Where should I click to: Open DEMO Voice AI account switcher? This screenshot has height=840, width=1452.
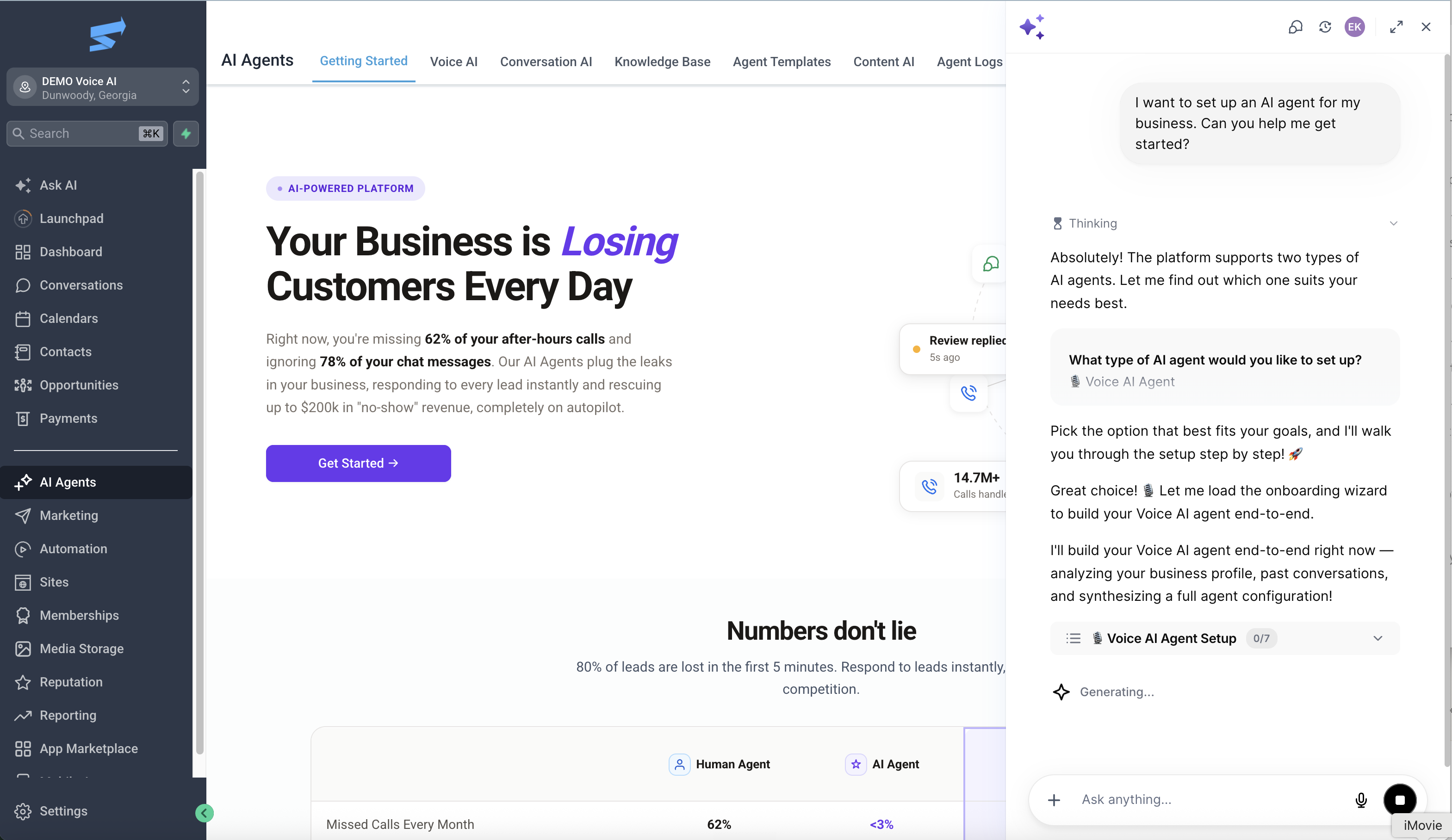pyautogui.click(x=103, y=87)
